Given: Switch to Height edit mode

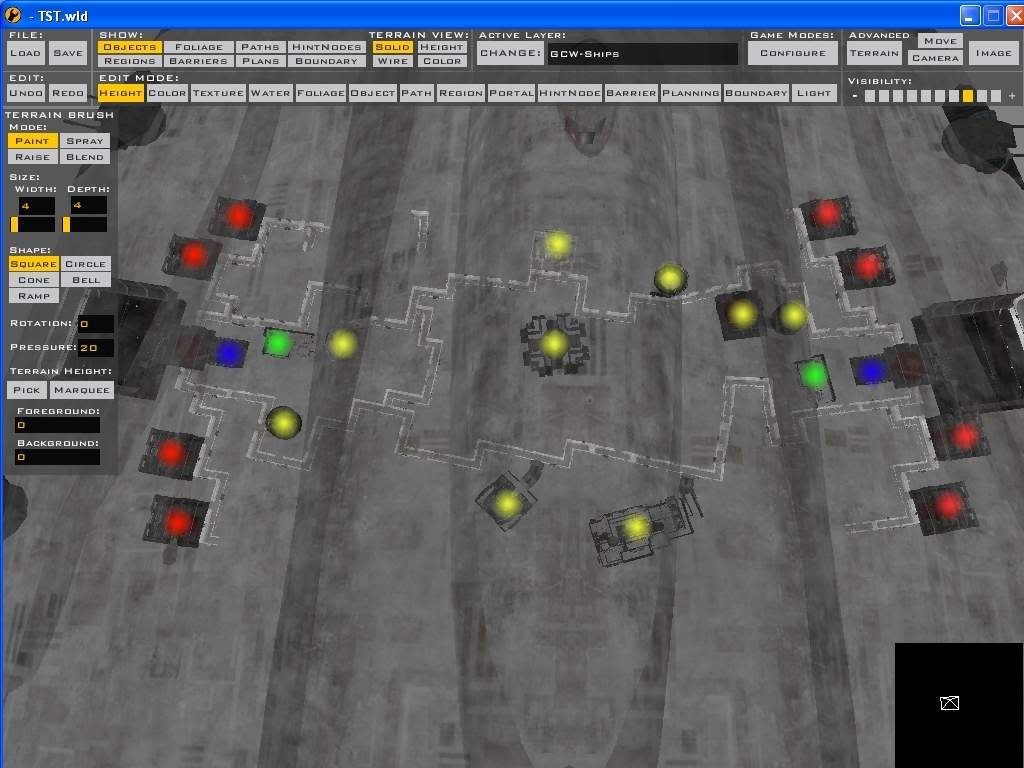Looking at the screenshot, I should (120, 93).
